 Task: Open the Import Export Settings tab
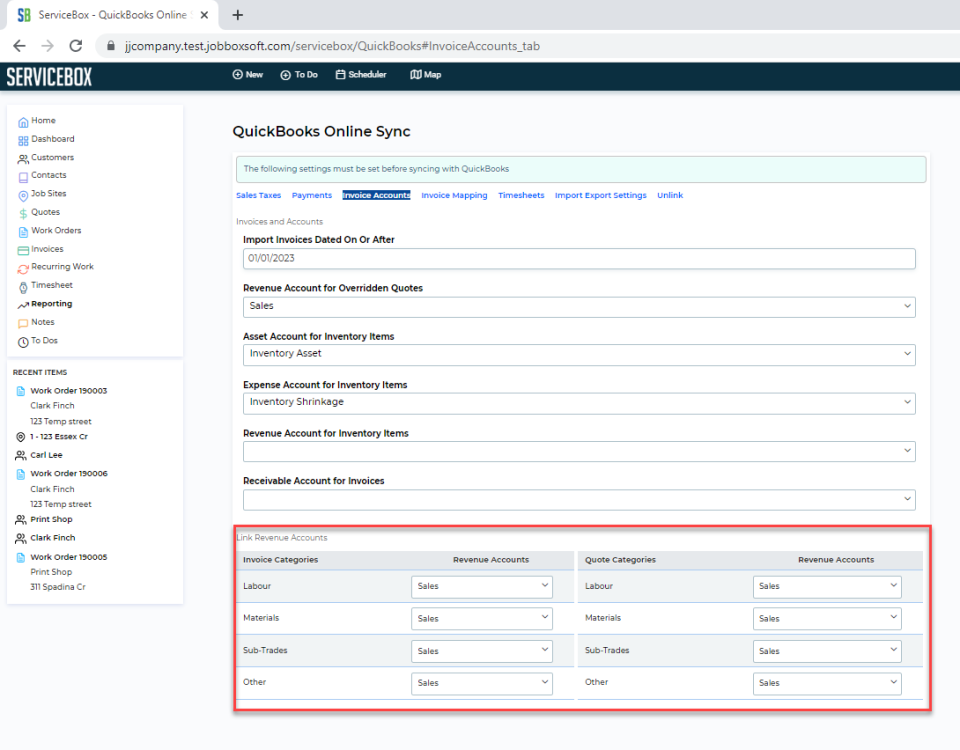pos(601,195)
